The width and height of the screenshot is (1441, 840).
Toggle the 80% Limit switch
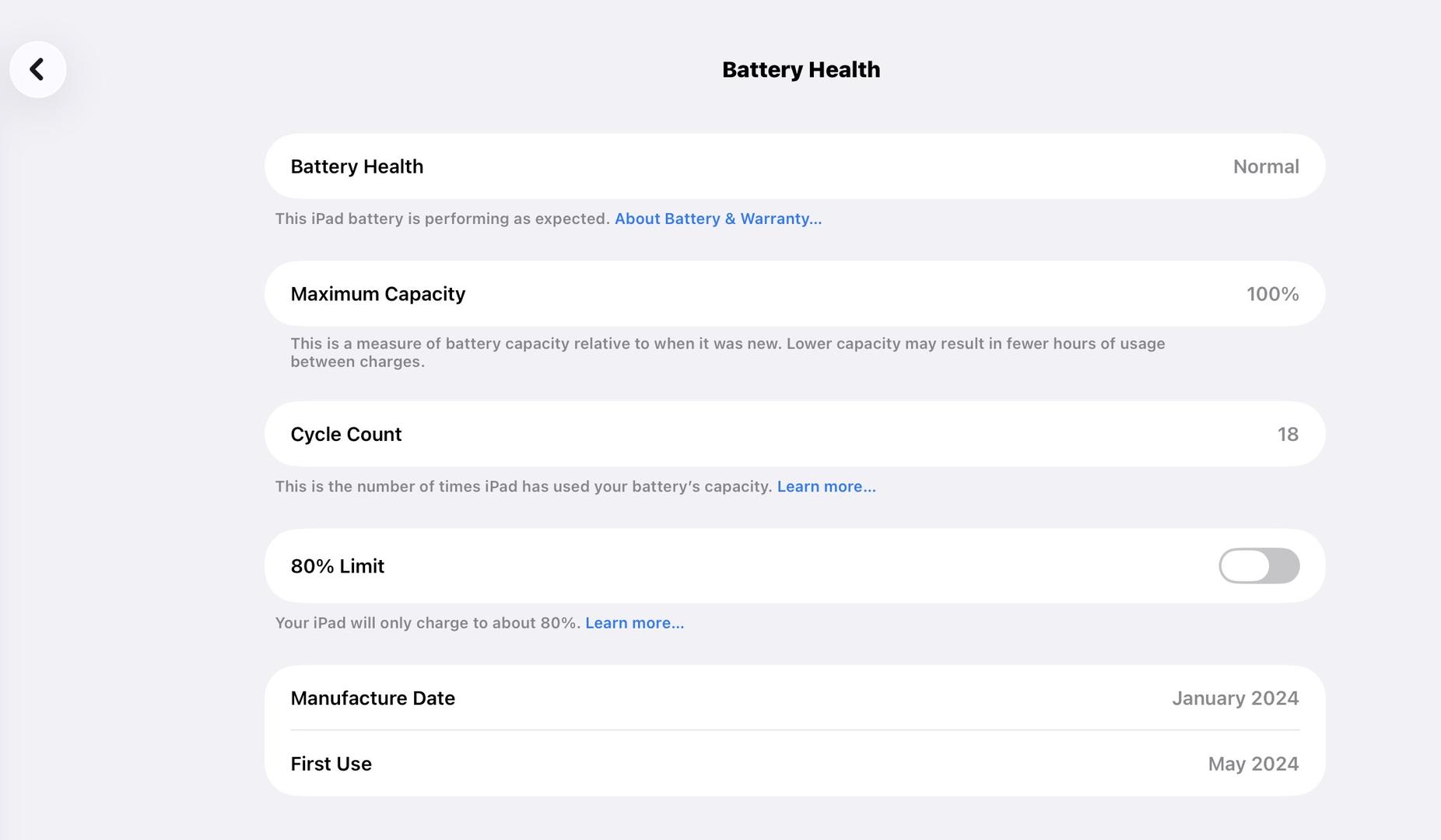coord(1258,565)
